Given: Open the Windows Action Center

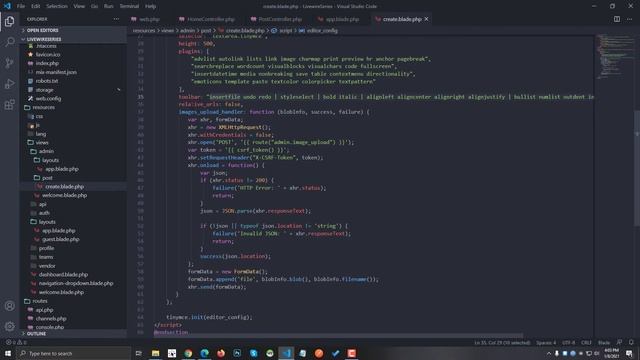Looking at the screenshot, I should 629,353.
